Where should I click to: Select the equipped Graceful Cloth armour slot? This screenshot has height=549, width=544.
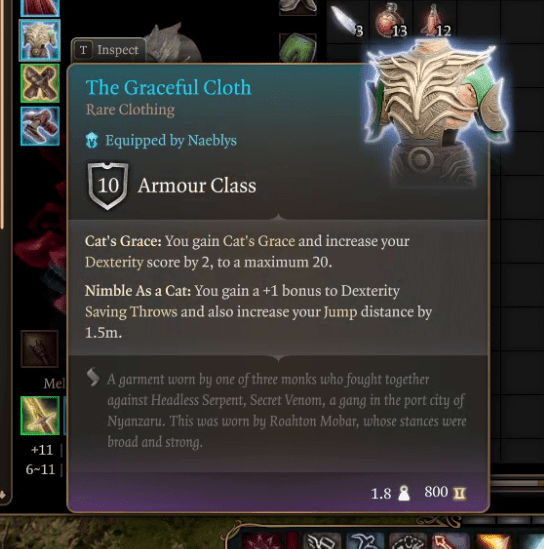point(40,40)
